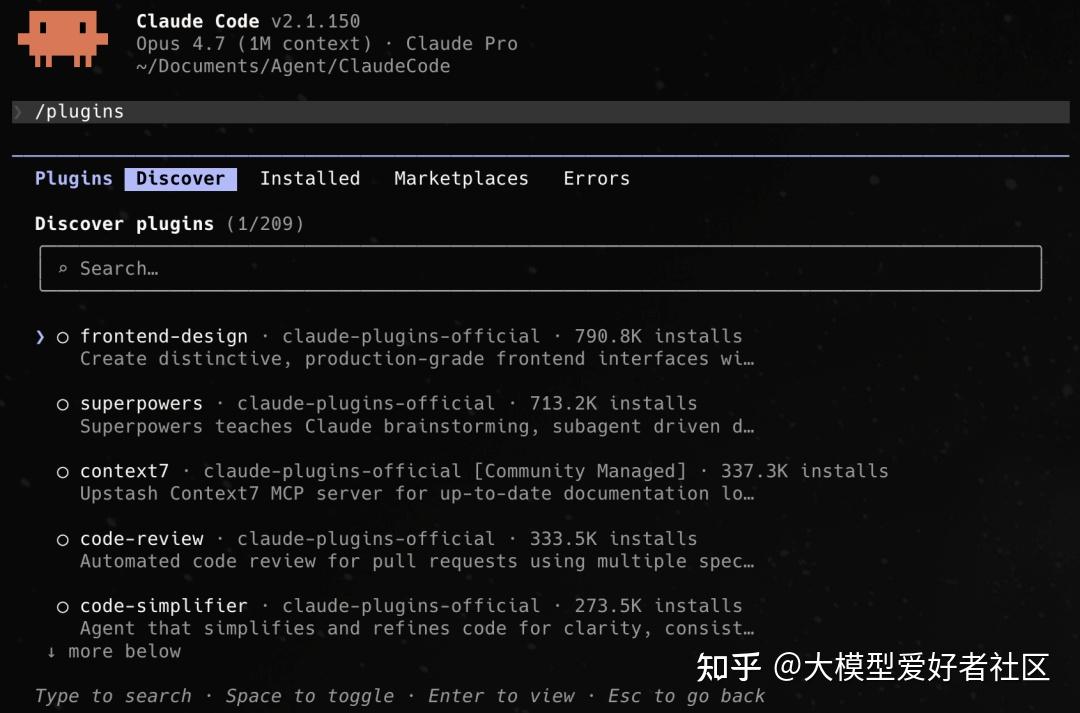Viewport: 1080px width, 713px height.
Task: Click the Claude Code v2.1.150 title
Action: [x=248, y=21]
